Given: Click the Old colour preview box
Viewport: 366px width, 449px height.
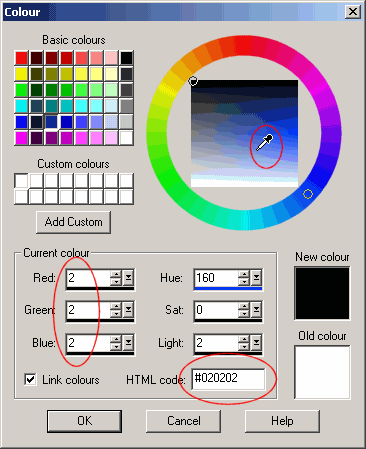Looking at the screenshot, I should point(322,372).
